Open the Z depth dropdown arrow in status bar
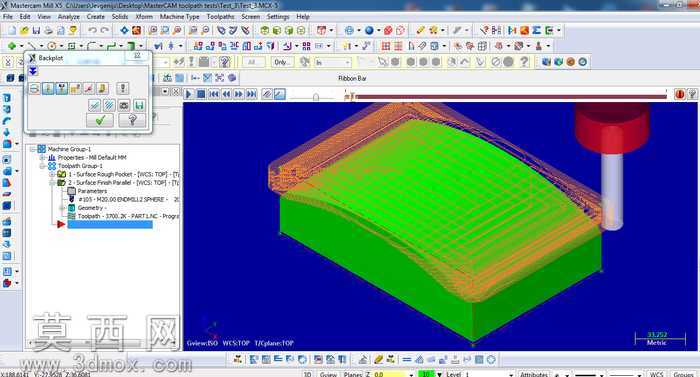700x377 pixels. click(x=411, y=374)
